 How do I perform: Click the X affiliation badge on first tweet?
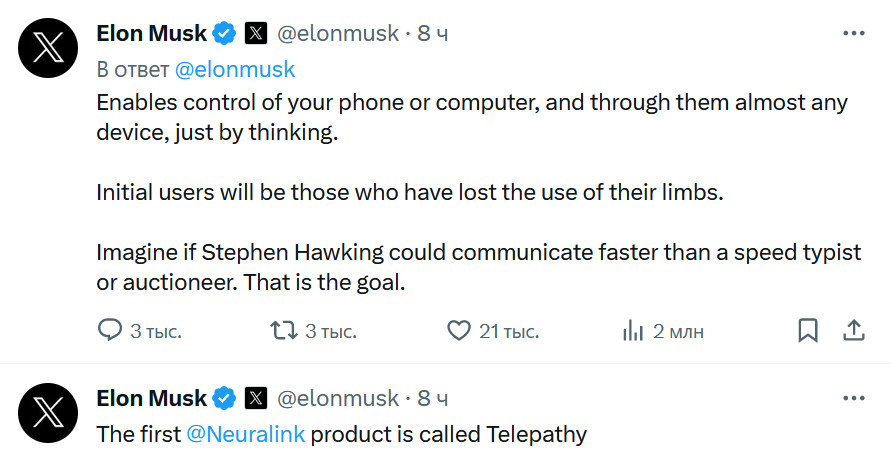pos(256,34)
